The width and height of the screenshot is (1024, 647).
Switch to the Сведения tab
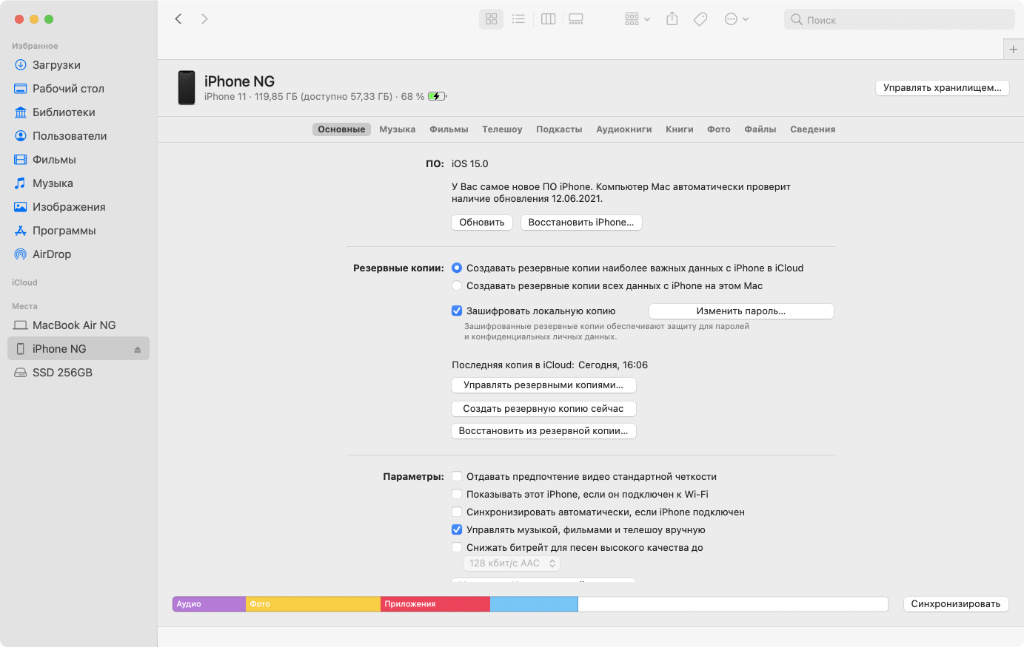point(812,129)
